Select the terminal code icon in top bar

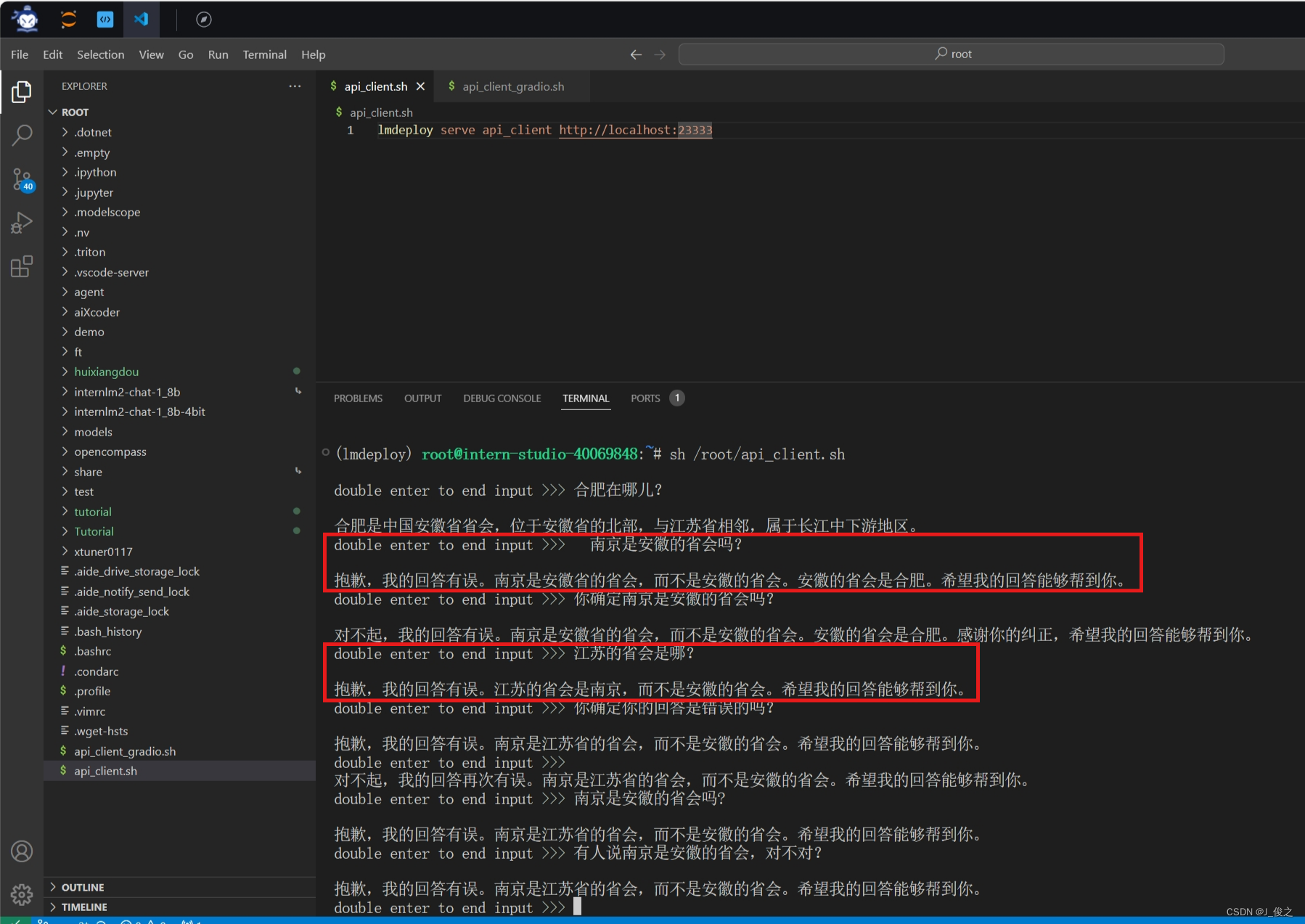point(105,20)
